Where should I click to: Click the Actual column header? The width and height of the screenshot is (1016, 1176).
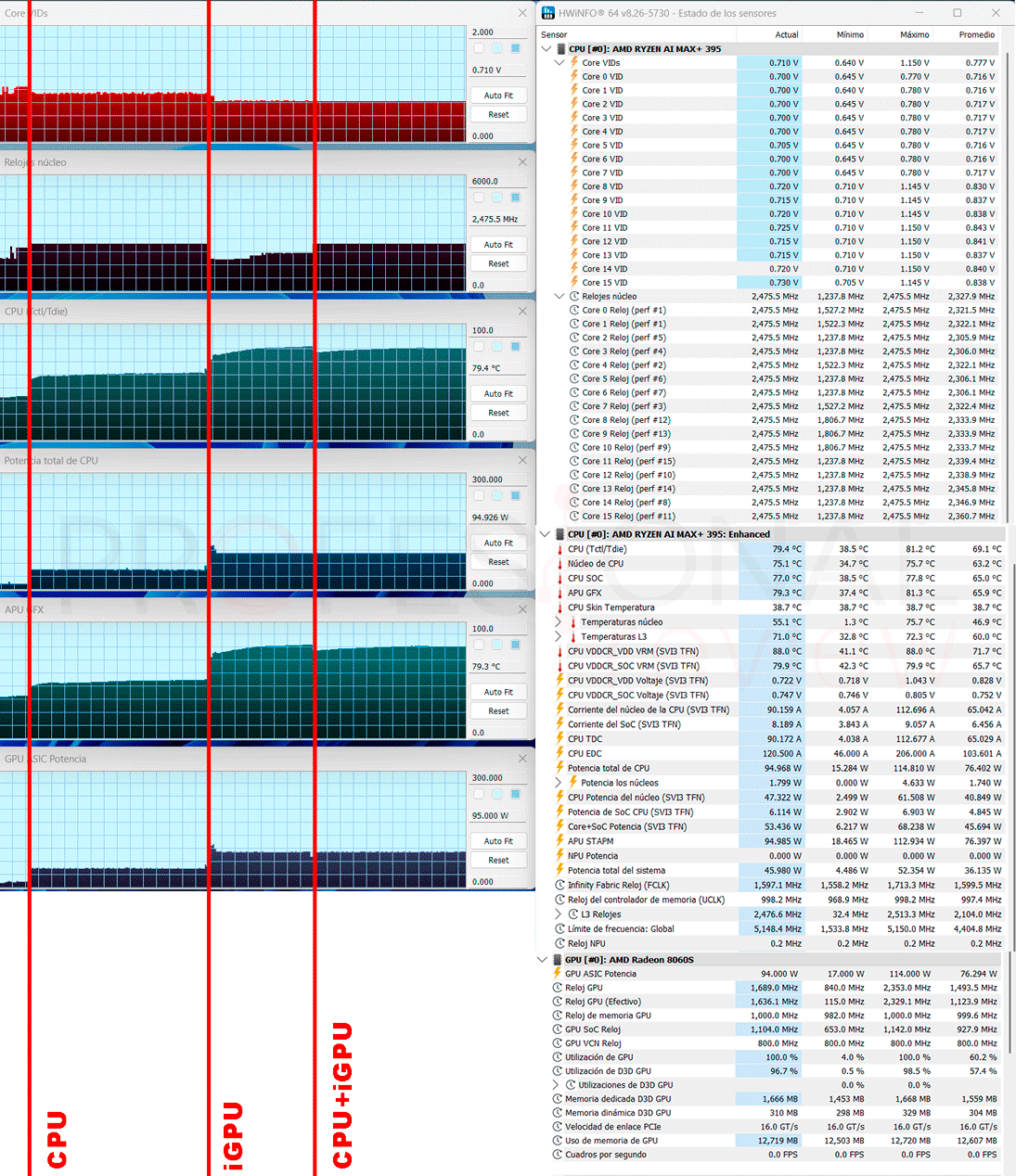pos(787,34)
